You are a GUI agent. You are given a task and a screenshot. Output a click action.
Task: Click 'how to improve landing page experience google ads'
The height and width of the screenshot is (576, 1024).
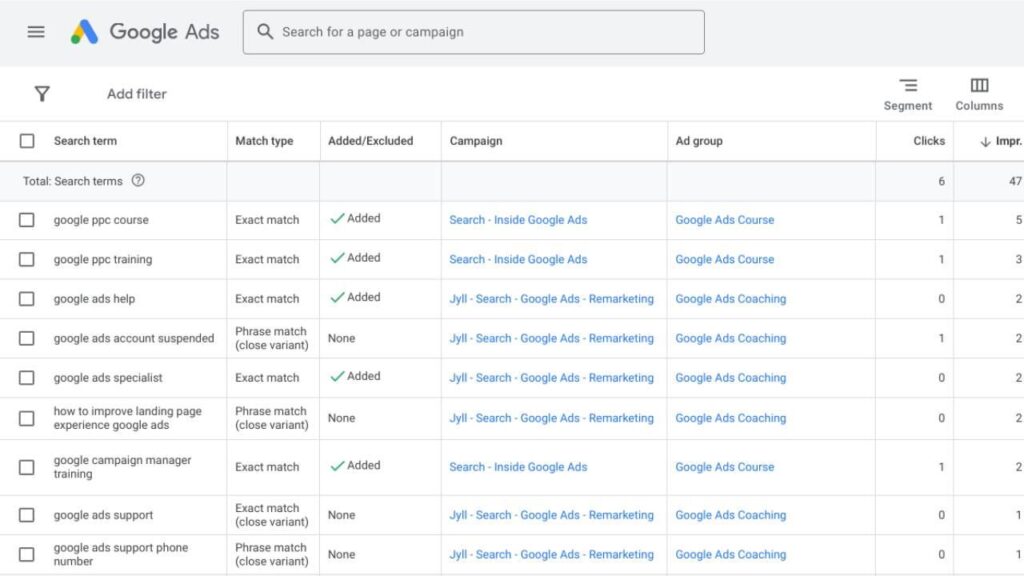tap(127, 419)
